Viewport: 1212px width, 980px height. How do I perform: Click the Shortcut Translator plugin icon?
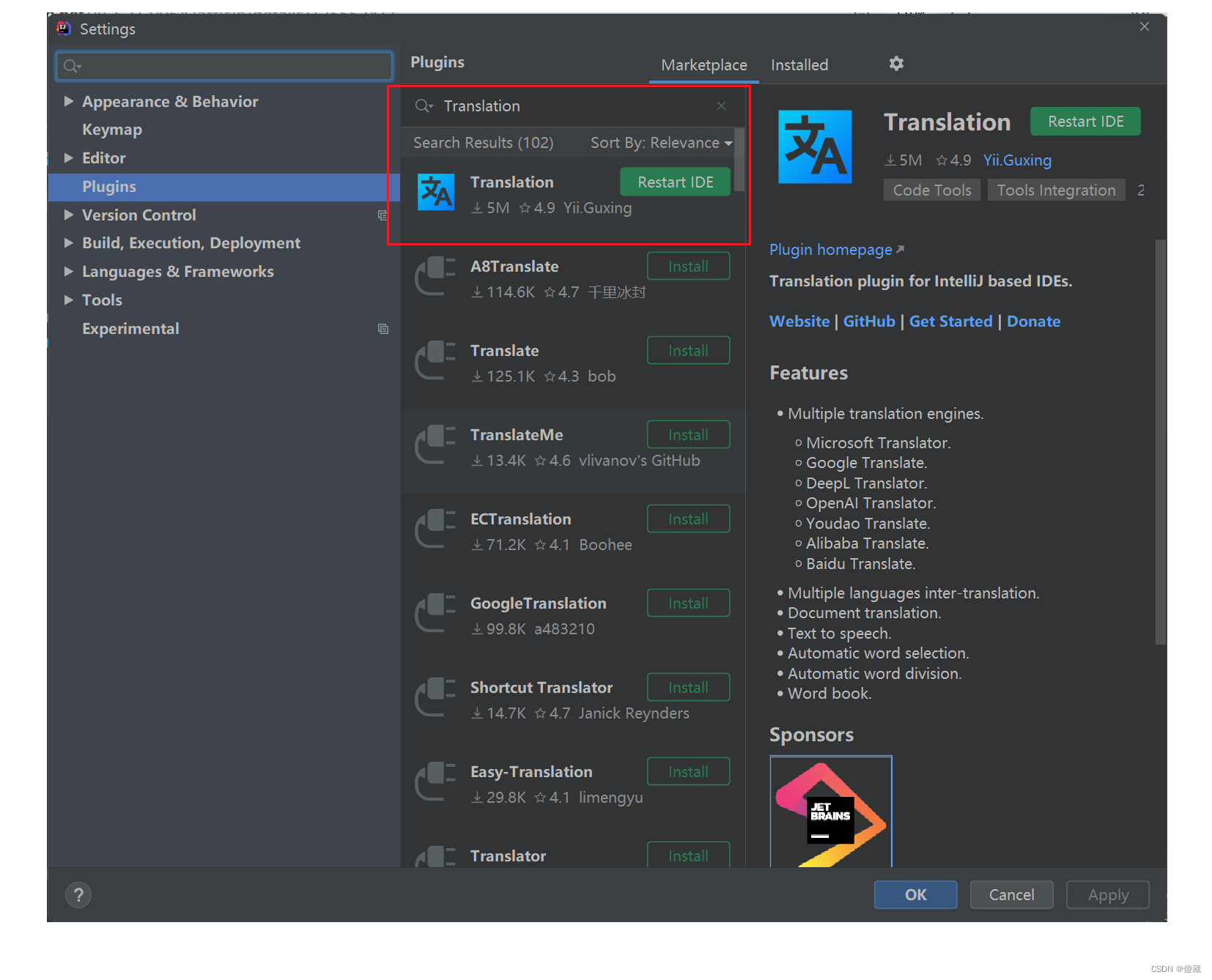point(435,697)
